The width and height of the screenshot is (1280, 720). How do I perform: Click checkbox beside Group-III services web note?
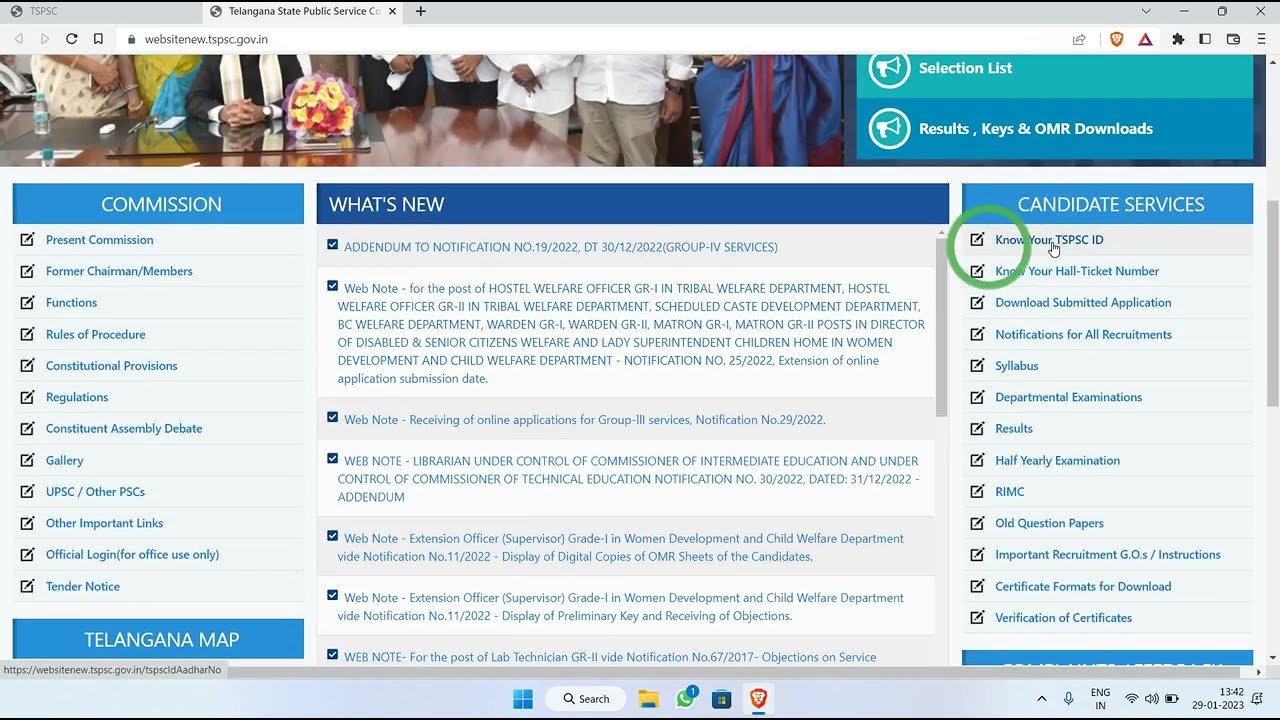click(333, 417)
